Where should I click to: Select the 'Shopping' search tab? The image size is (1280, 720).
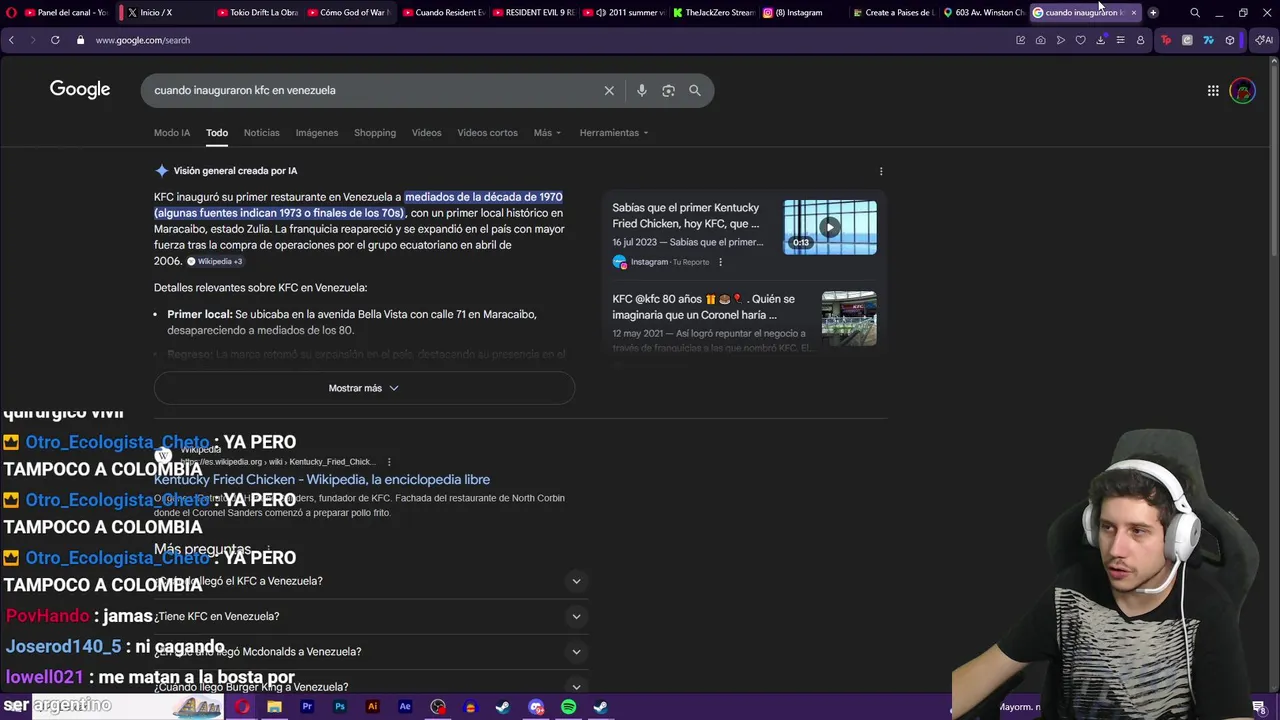coord(375,133)
